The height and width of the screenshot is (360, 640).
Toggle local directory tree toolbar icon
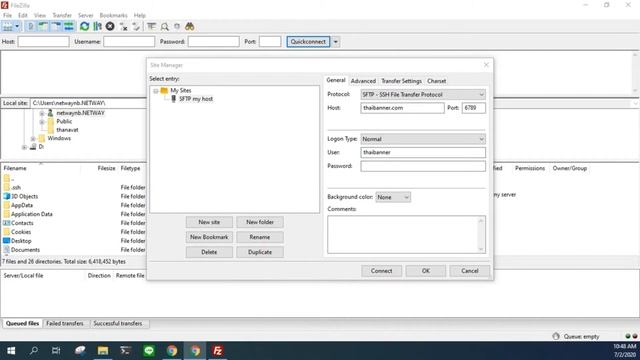point(43,27)
